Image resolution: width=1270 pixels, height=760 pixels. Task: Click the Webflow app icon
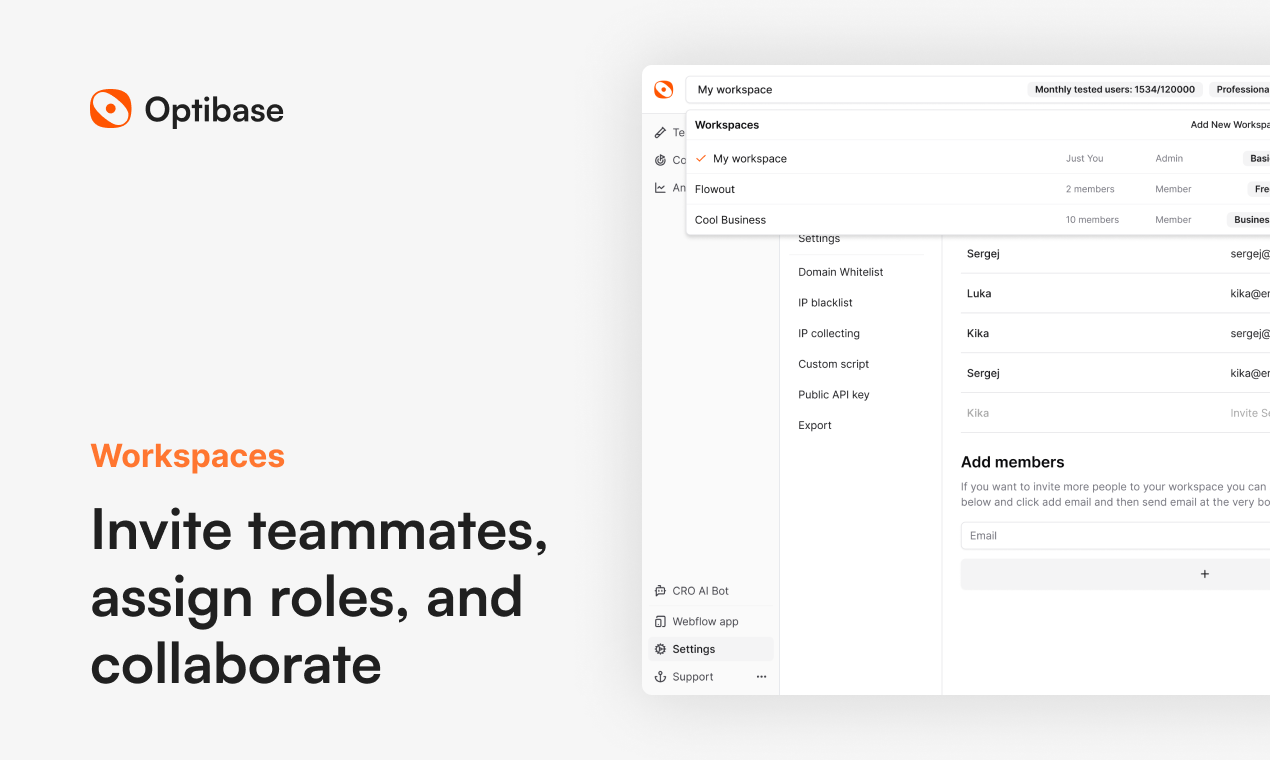[x=660, y=621]
